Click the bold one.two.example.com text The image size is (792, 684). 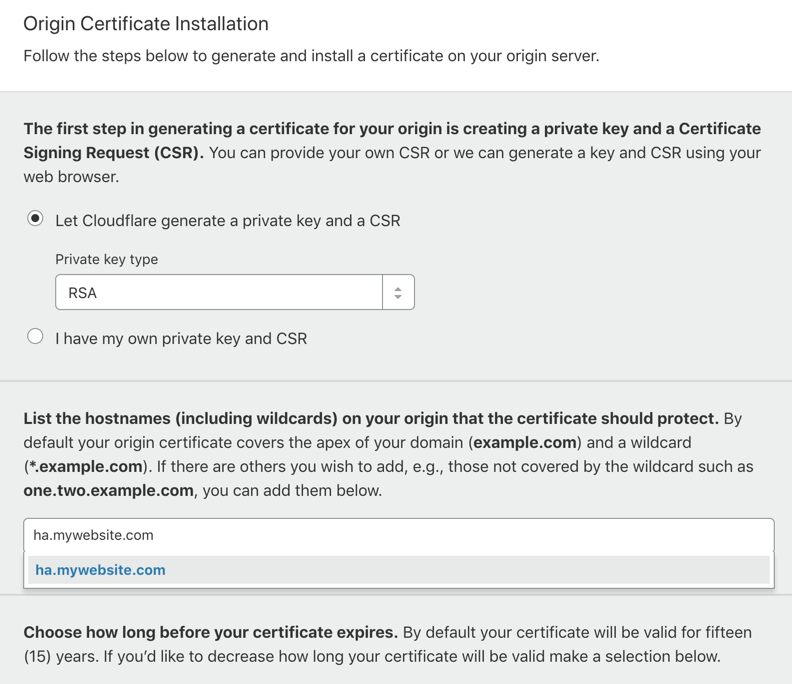[x=108, y=491]
